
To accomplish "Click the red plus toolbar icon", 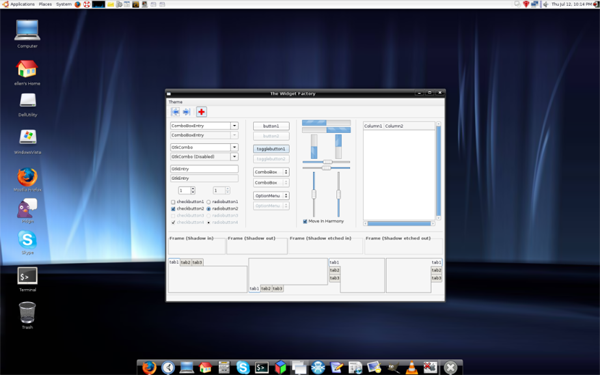I will (x=201, y=112).
